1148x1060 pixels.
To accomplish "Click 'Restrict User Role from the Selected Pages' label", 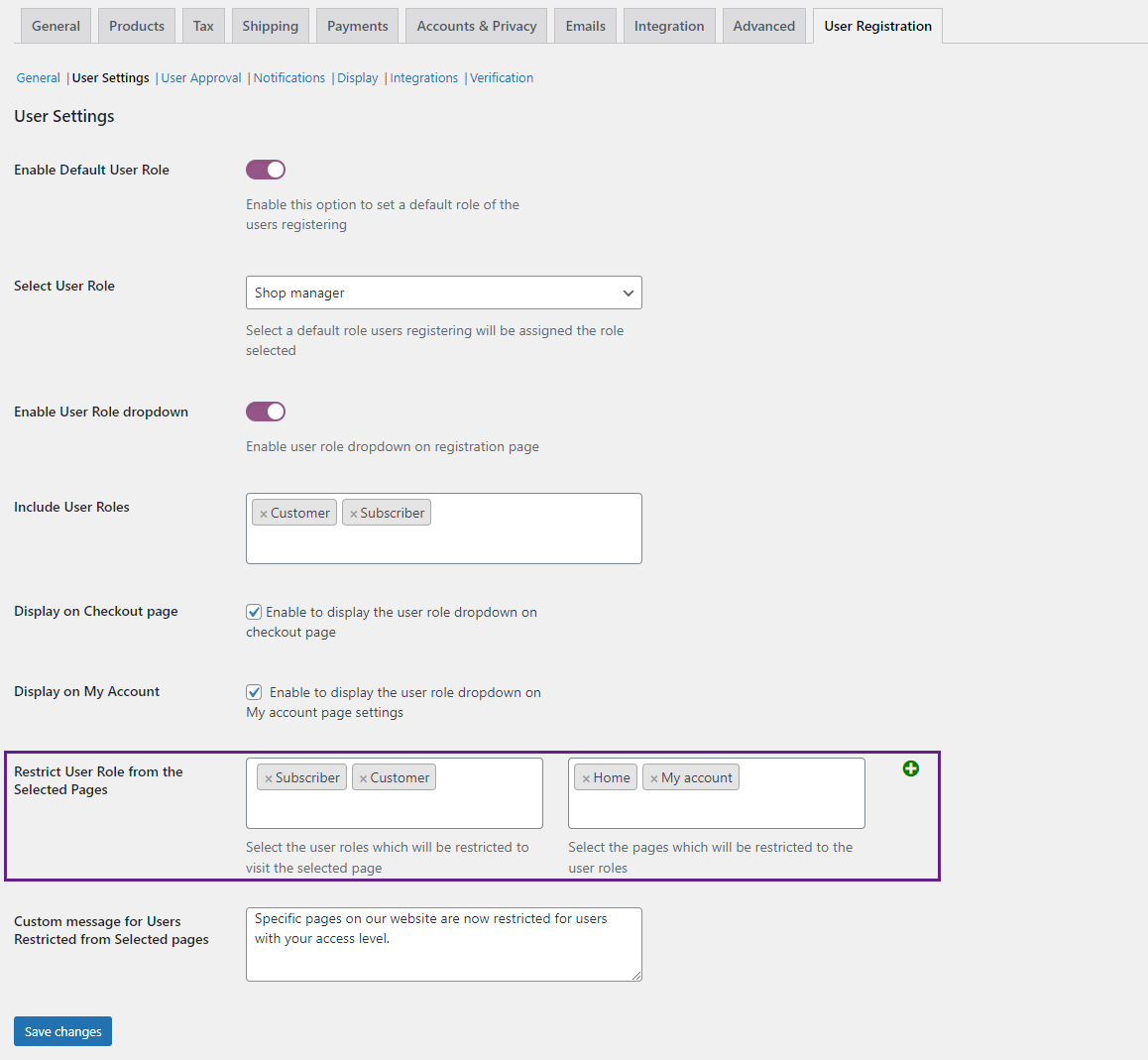I will [x=98, y=781].
